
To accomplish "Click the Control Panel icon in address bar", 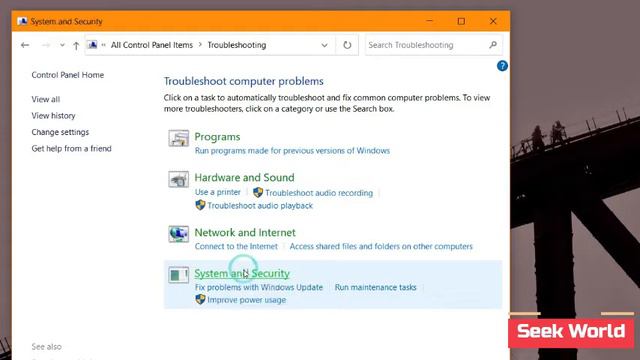I will [93, 44].
